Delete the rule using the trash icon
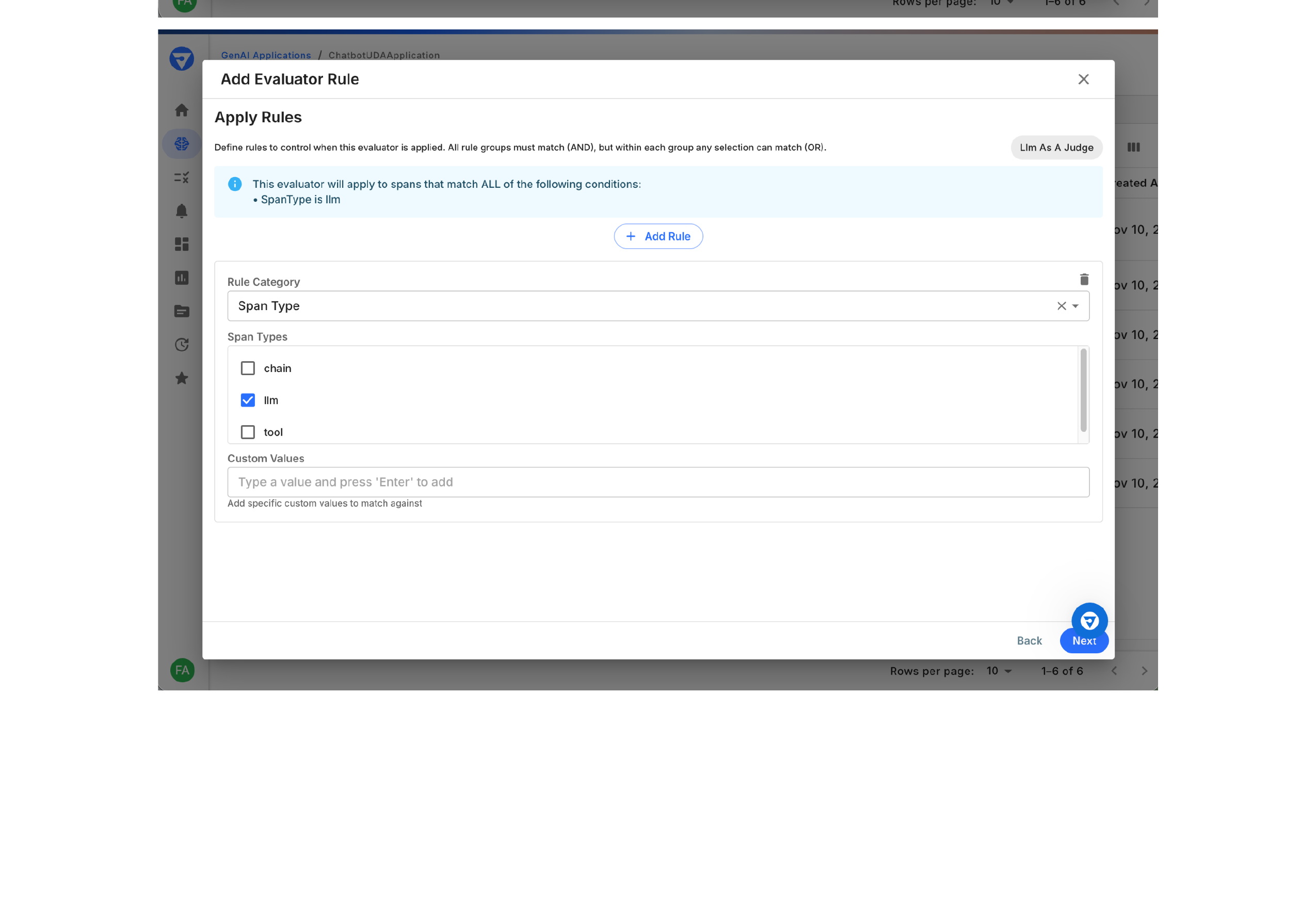This screenshot has width=1316, height=903. point(1084,279)
